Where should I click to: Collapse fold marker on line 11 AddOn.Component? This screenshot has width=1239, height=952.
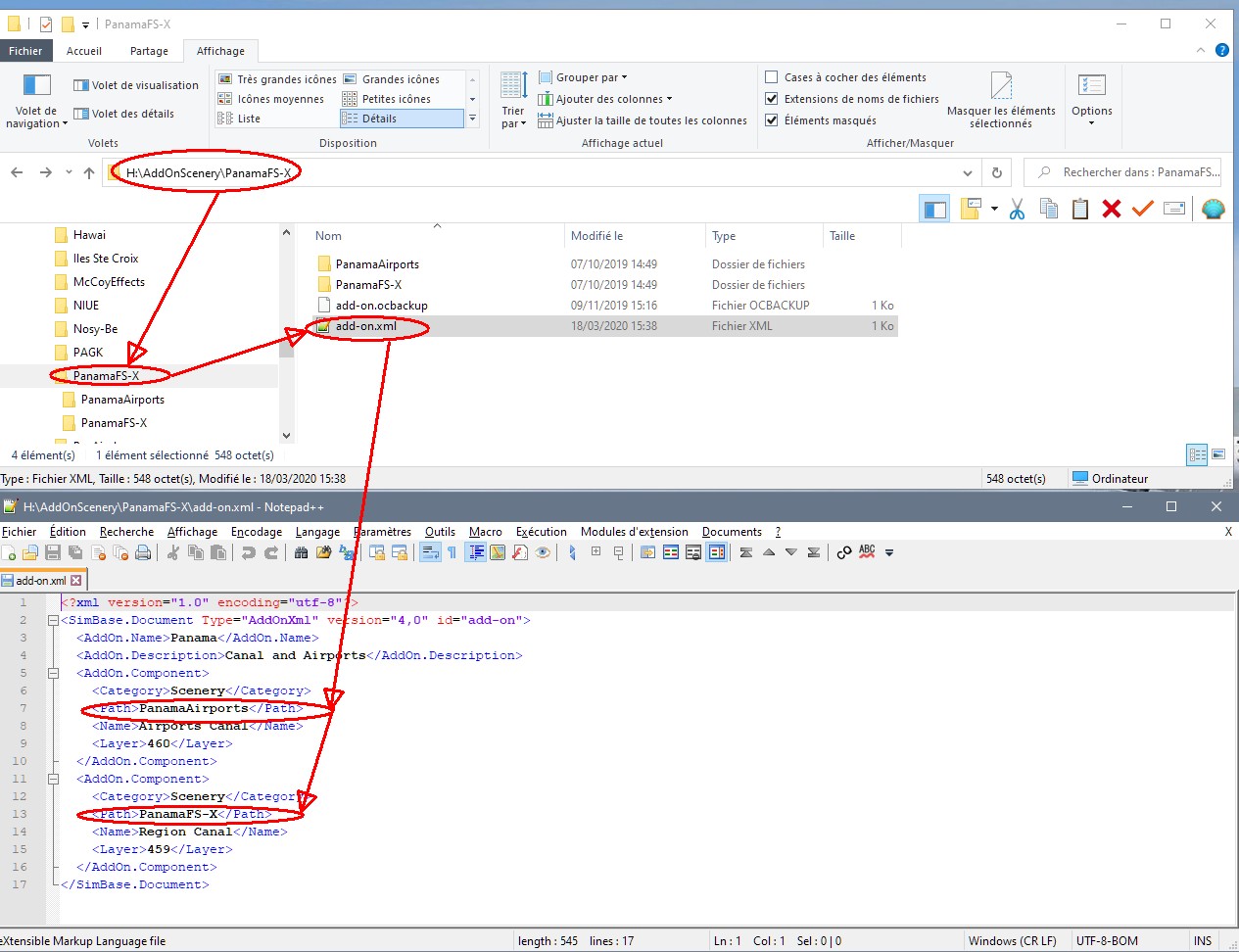pyautogui.click(x=53, y=779)
